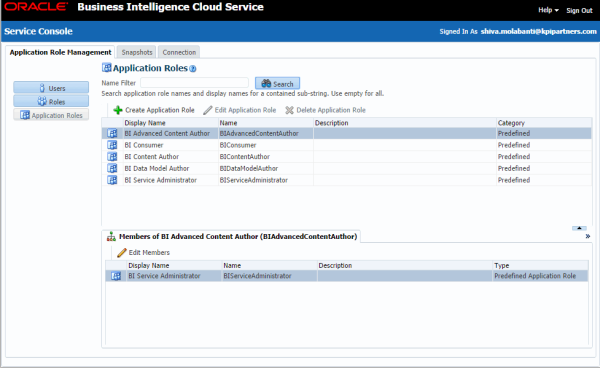600x368 pixels.
Task: Focus the Name Filter input field
Action: pyautogui.click(x=194, y=83)
